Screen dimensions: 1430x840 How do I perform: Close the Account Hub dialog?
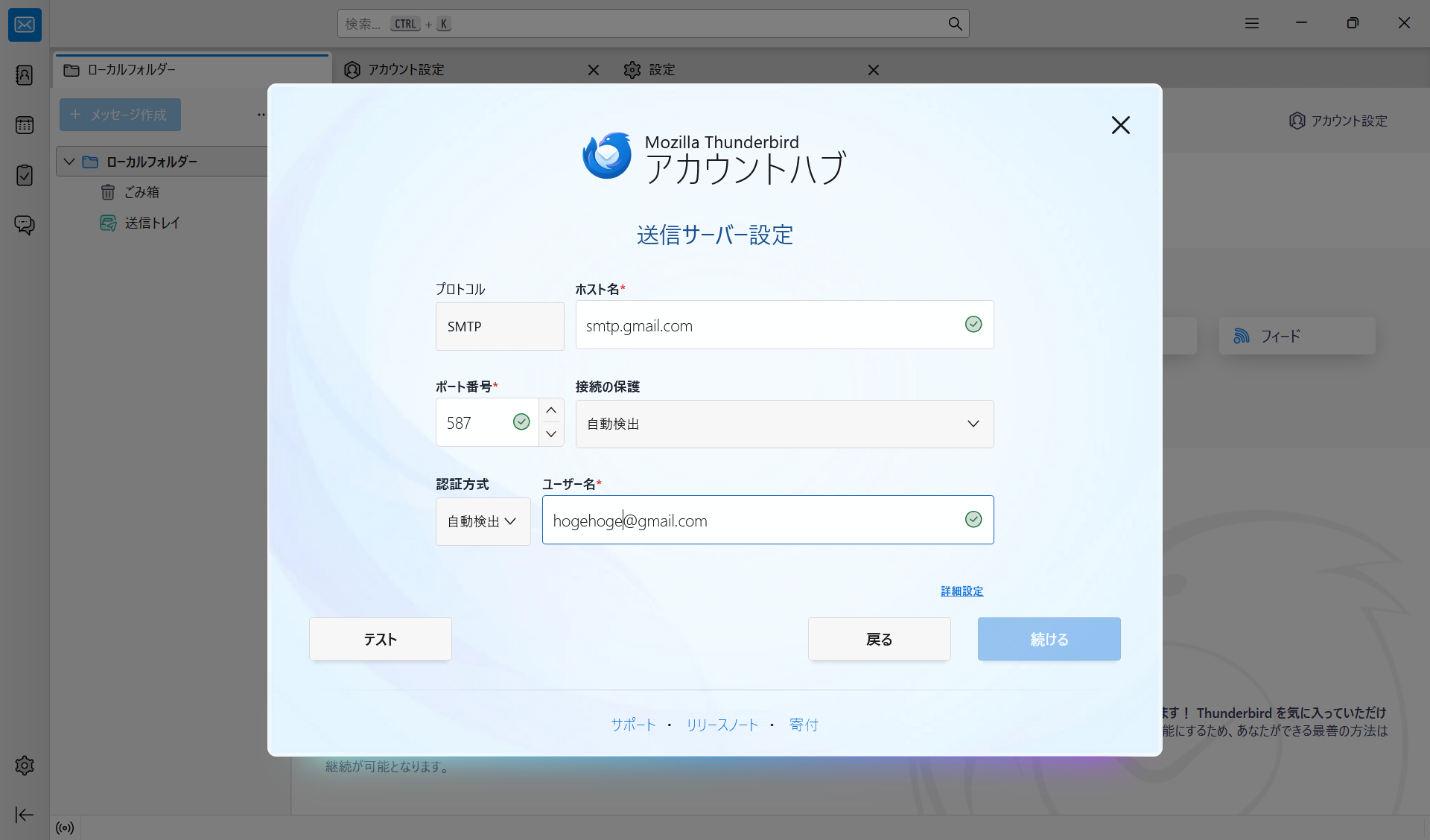(1120, 125)
